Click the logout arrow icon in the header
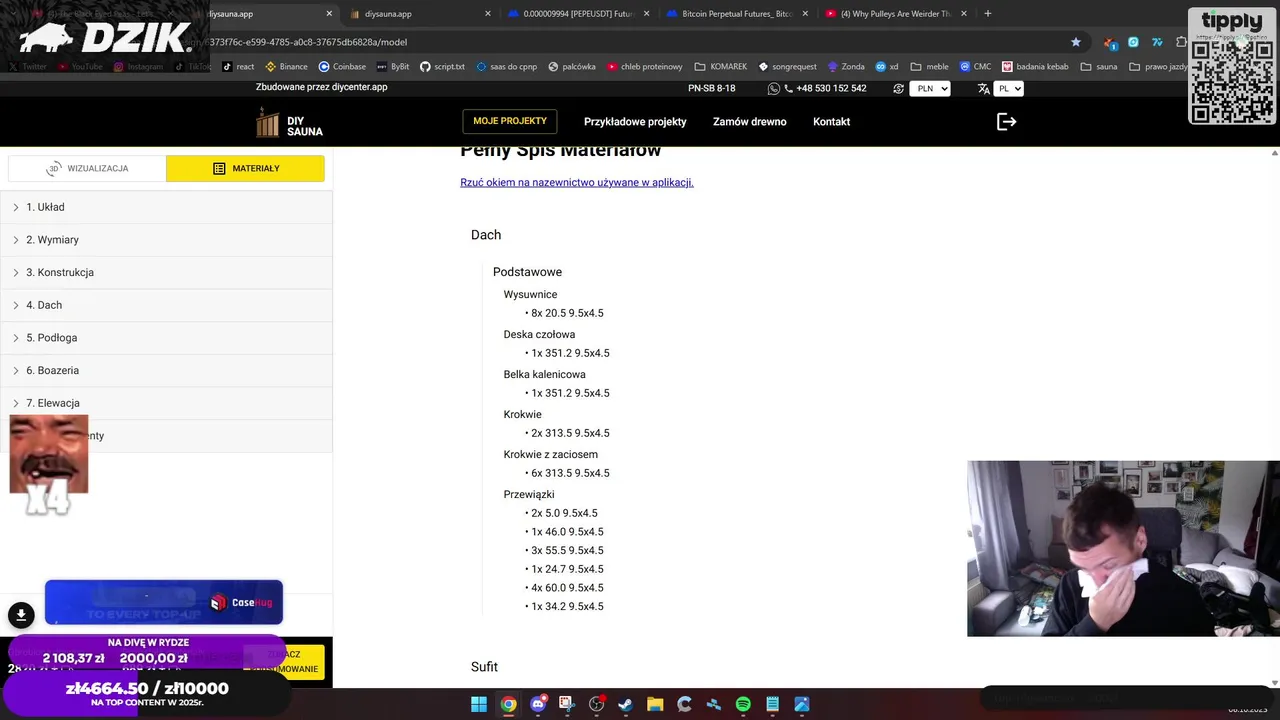Image resolution: width=1280 pixels, height=720 pixels. [1006, 121]
